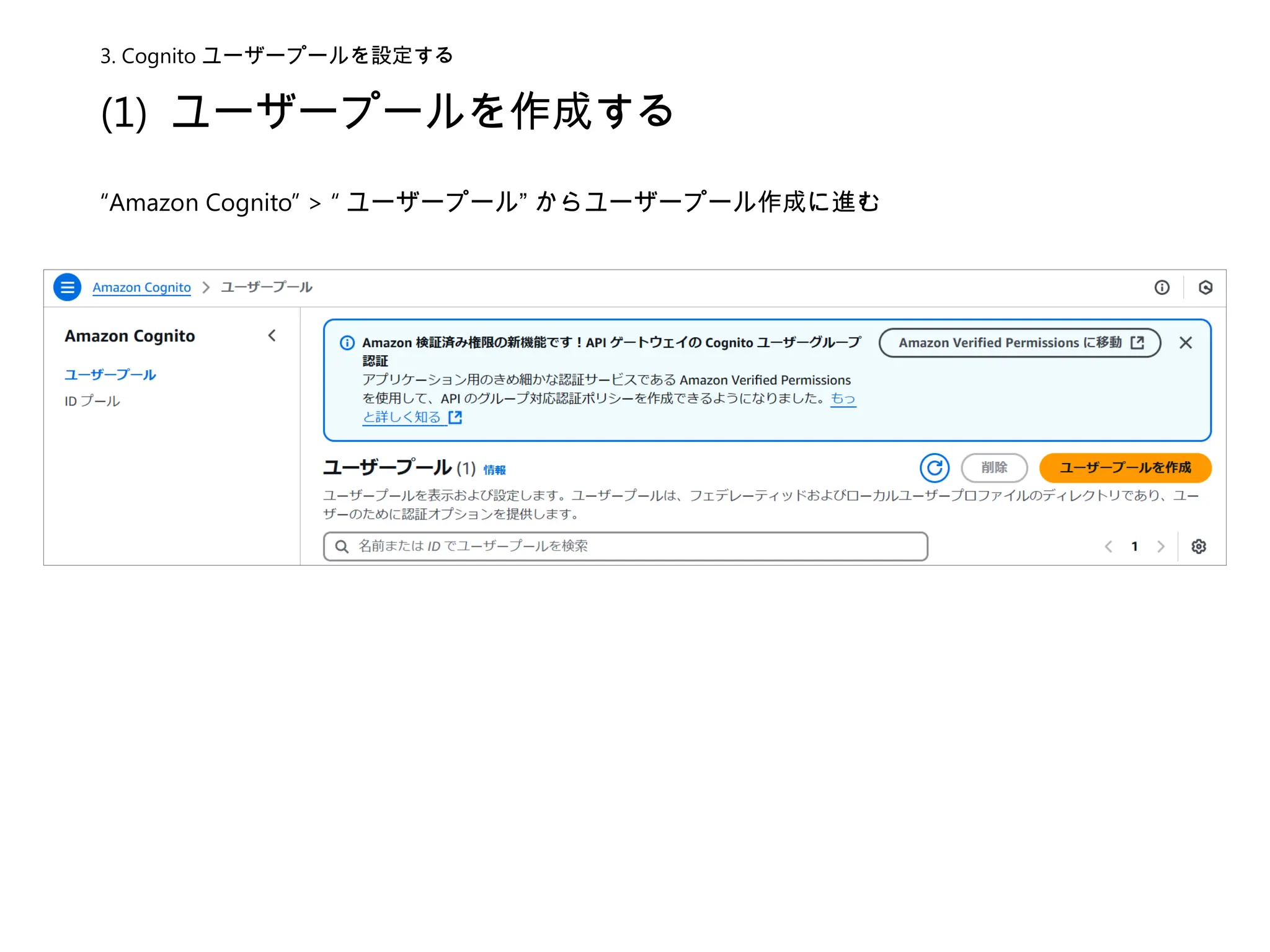1270x952 pixels.
Task: Click the info circle icon in the banner
Action: click(347, 343)
